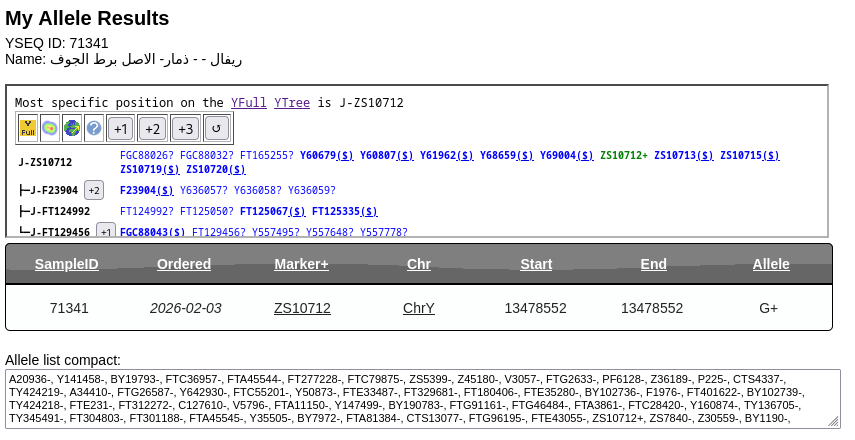Image resolution: width=855 pixels, height=440 pixels.
Task: Click the 71341 sample ID cell
Action: point(69,308)
